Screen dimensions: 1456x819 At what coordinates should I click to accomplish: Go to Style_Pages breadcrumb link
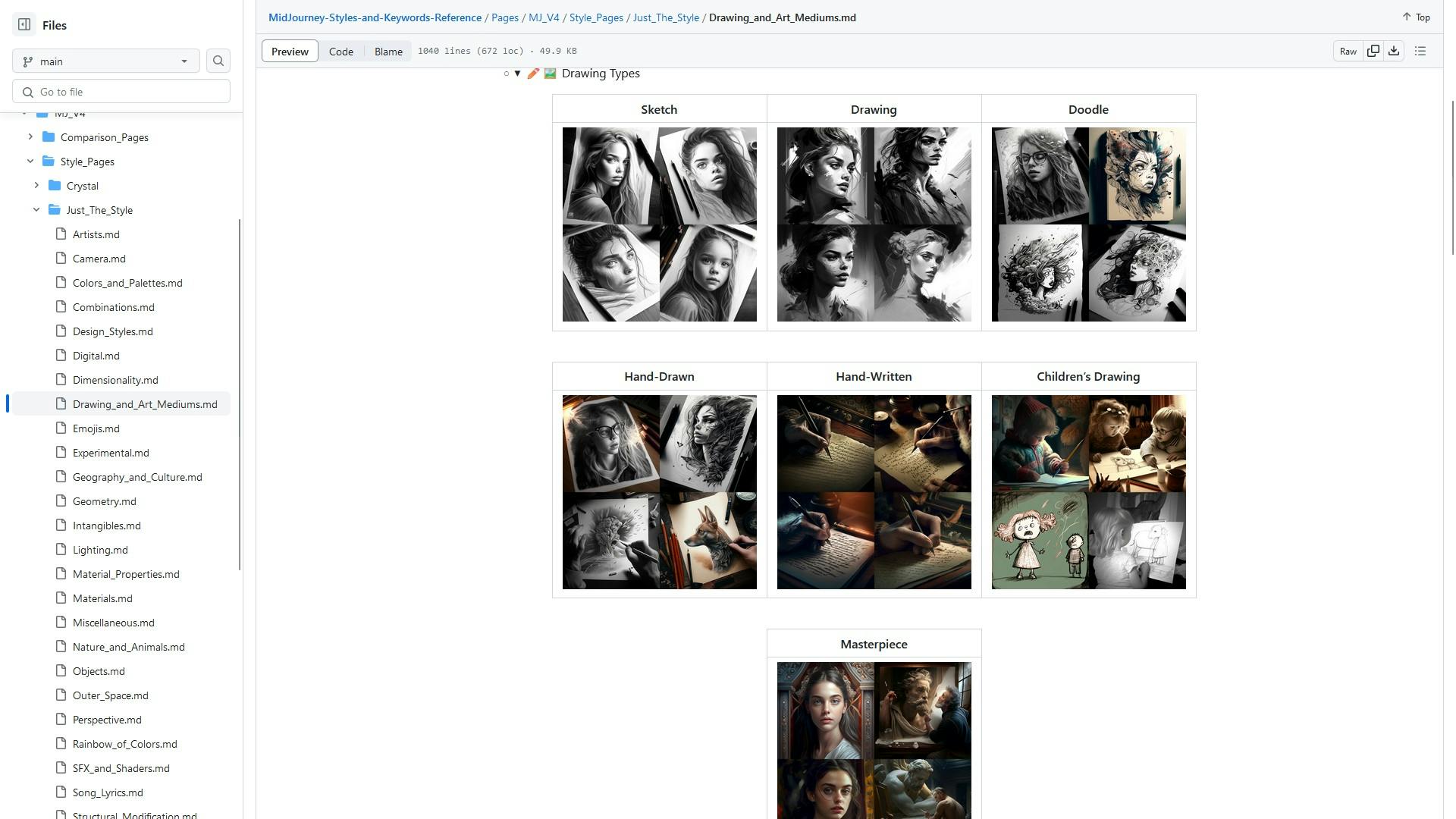click(x=596, y=17)
